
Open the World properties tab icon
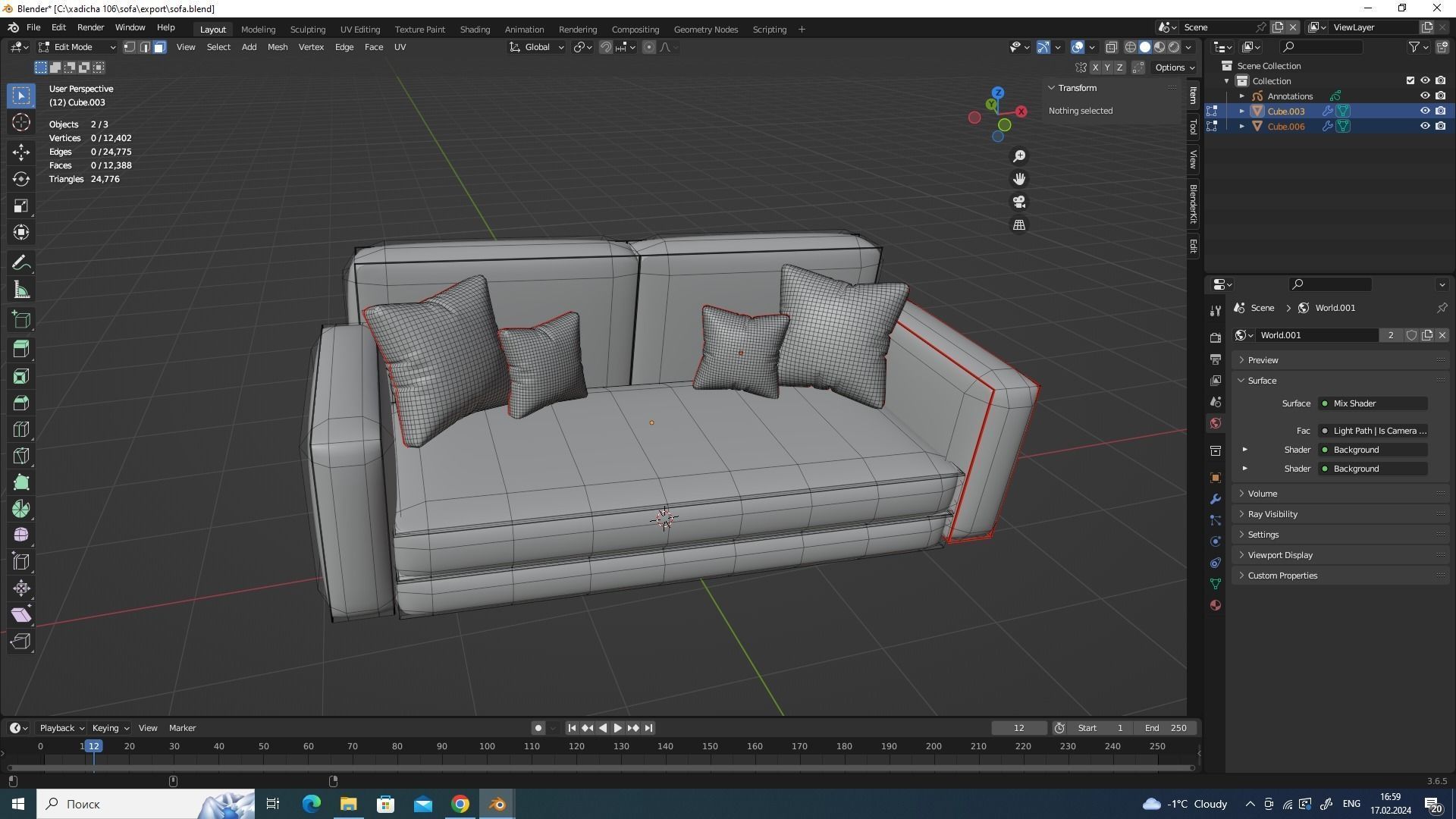pyautogui.click(x=1216, y=423)
